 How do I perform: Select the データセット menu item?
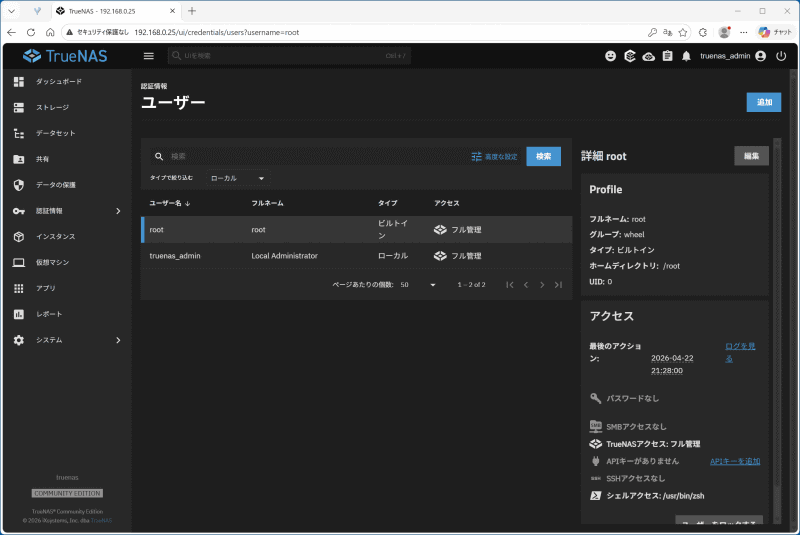pos(56,133)
